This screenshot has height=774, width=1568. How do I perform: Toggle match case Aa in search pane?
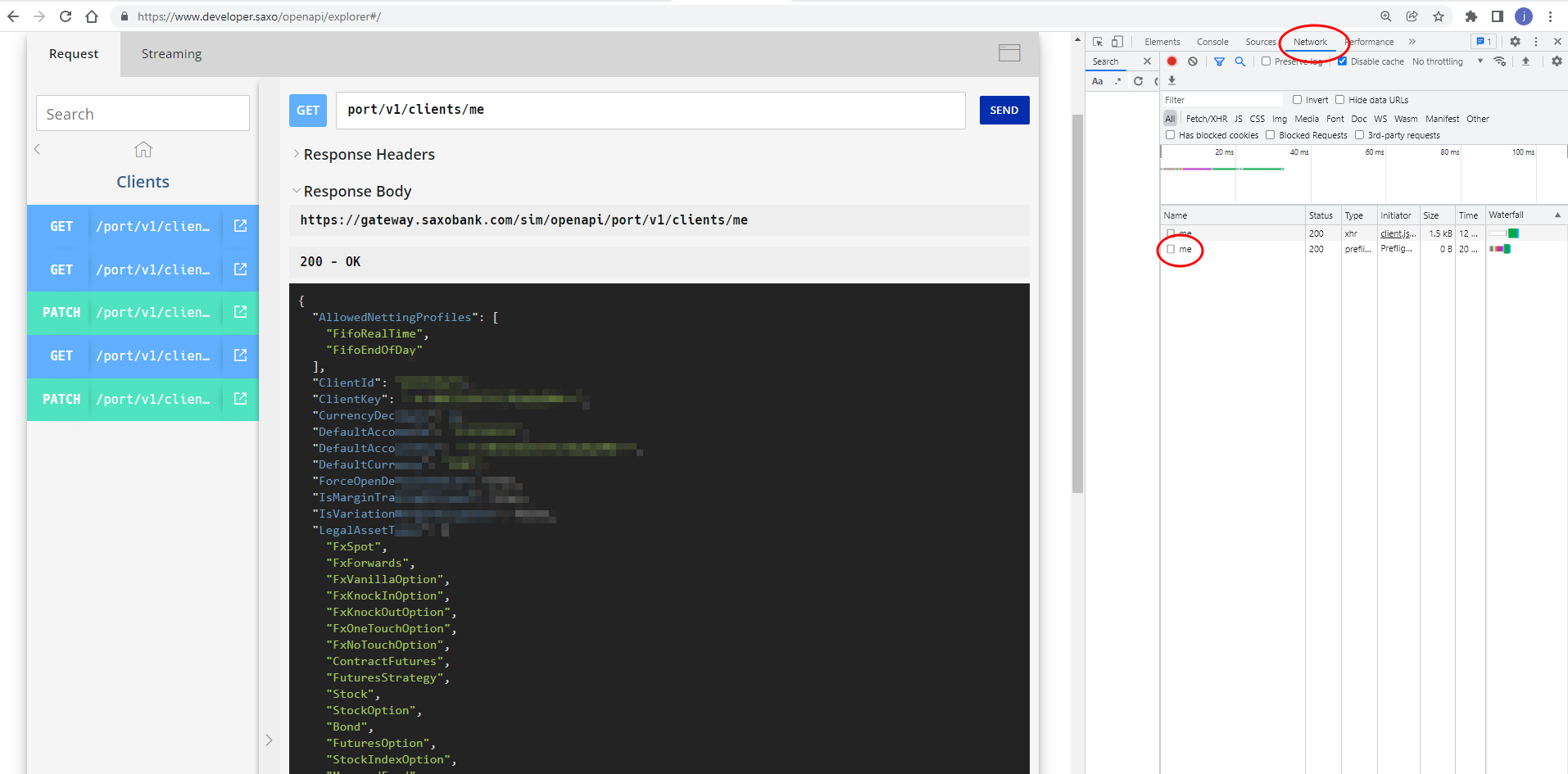1098,81
